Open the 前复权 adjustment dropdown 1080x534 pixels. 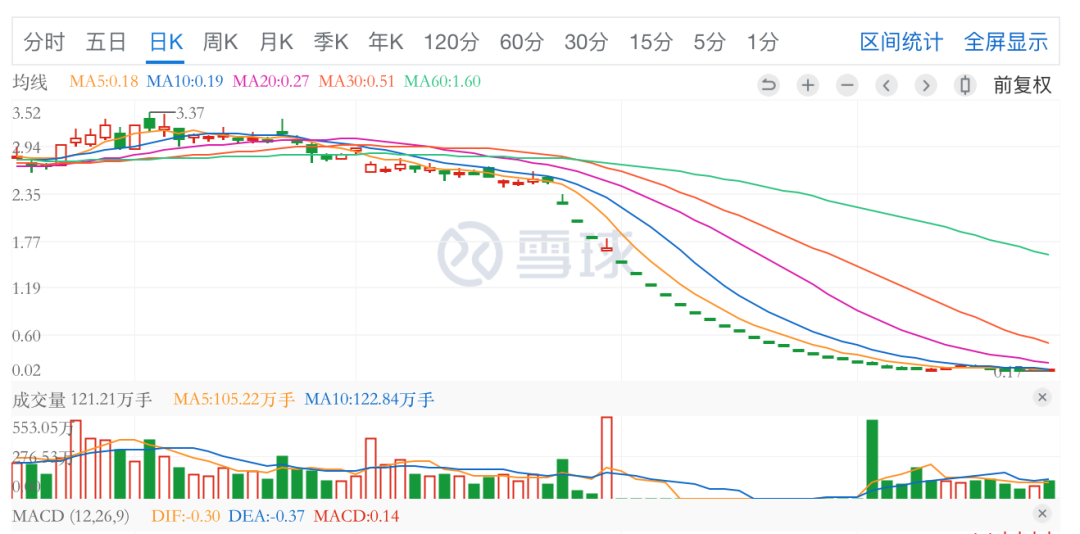(1022, 85)
